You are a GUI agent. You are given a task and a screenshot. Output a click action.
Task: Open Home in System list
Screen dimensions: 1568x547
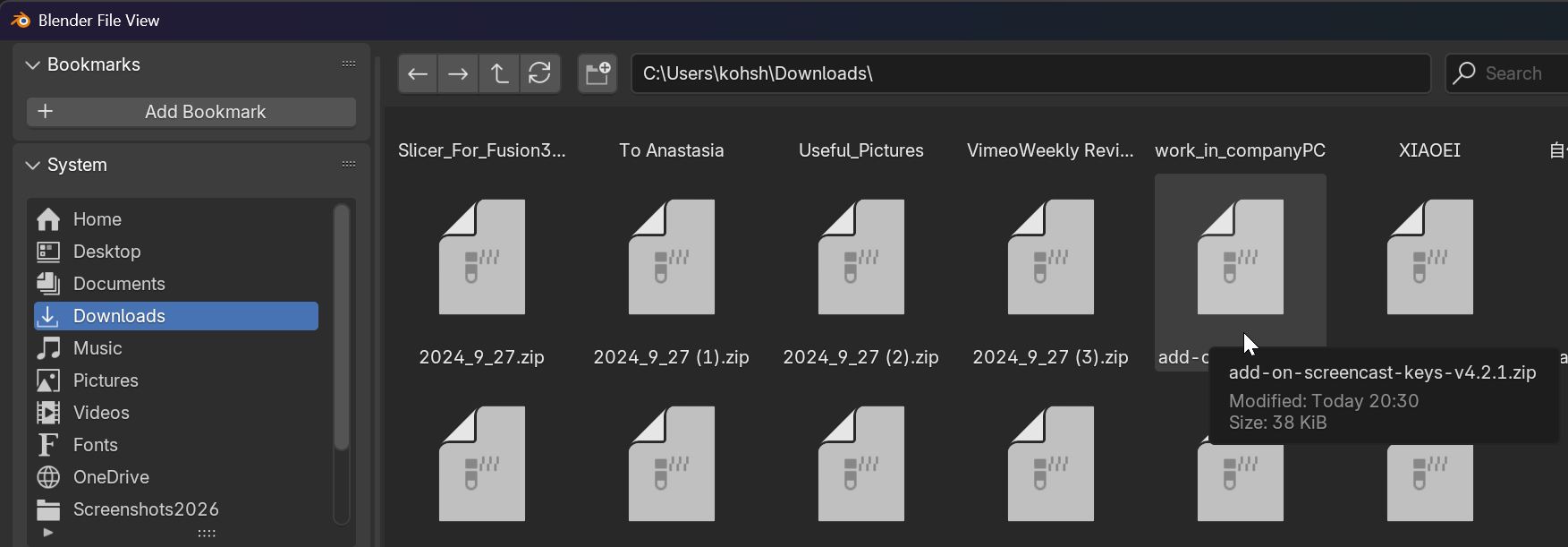176,219
